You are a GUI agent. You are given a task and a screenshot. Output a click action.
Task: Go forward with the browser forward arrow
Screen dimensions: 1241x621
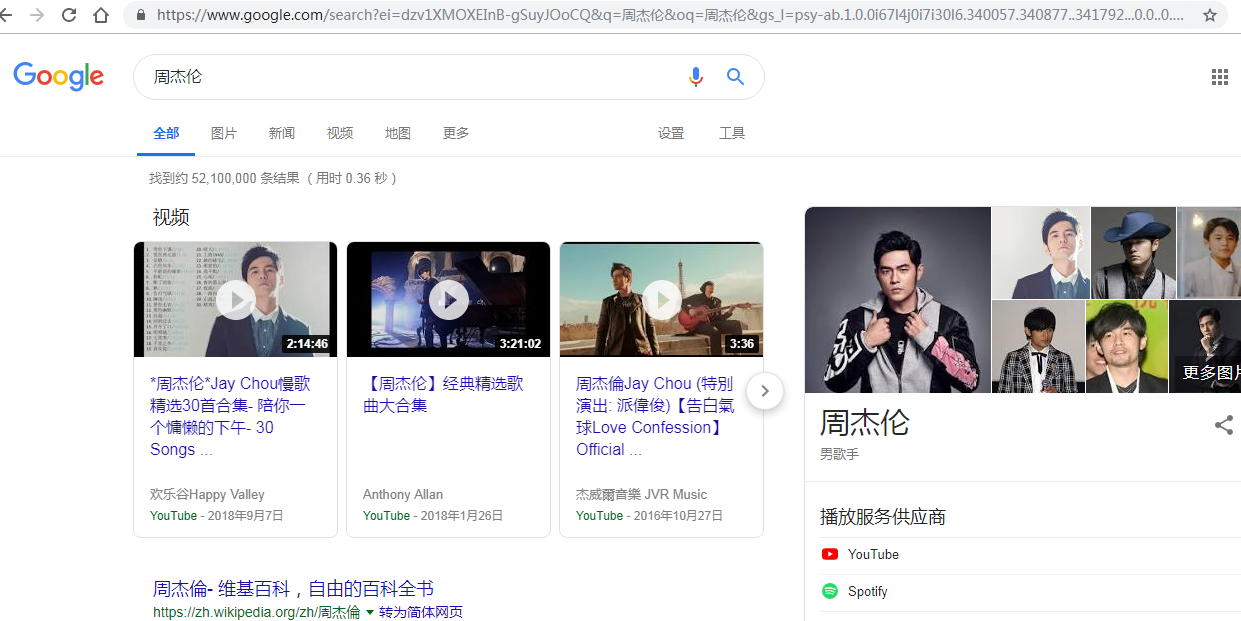tap(38, 15)
